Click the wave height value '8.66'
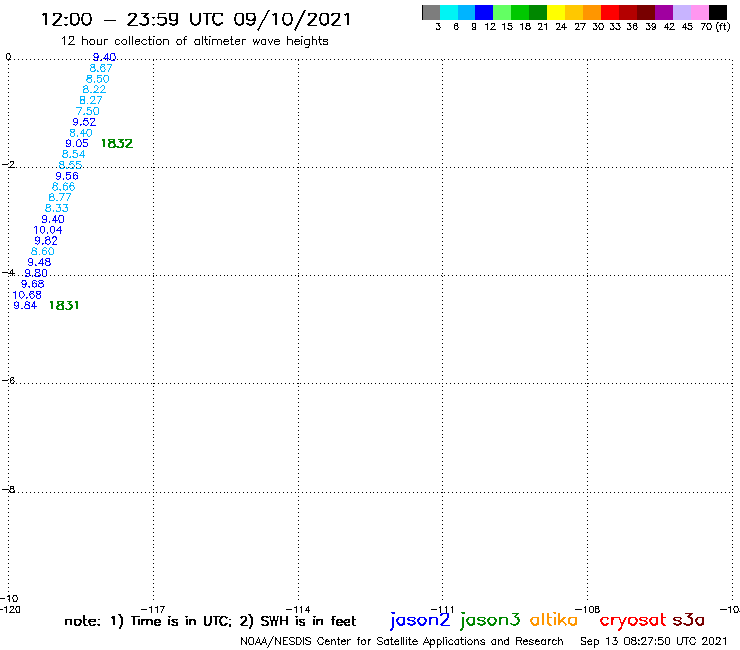 [x=64, y=187]
